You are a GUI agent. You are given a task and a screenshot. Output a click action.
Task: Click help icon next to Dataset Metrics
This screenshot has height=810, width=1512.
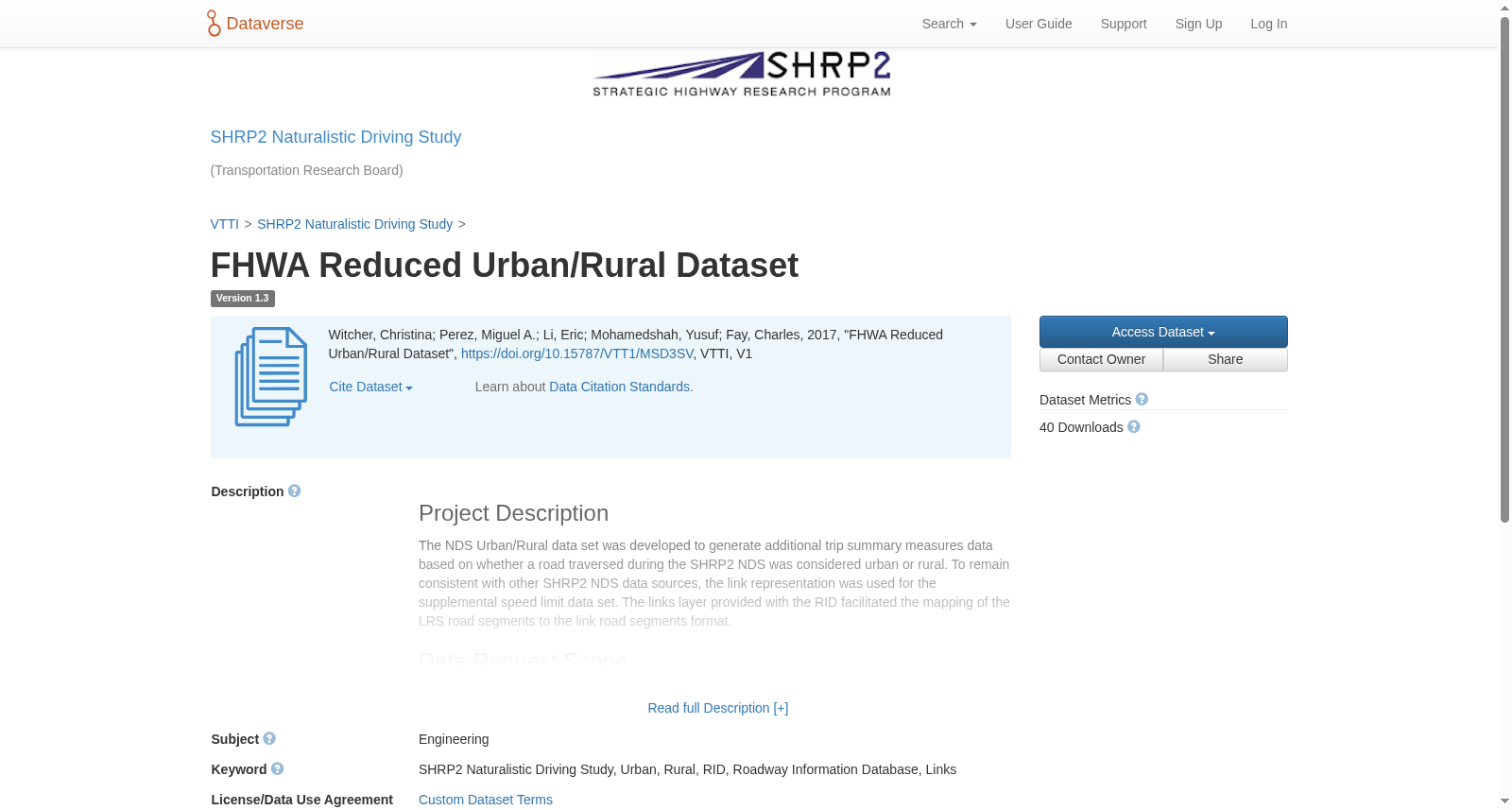coord(1142,400)
